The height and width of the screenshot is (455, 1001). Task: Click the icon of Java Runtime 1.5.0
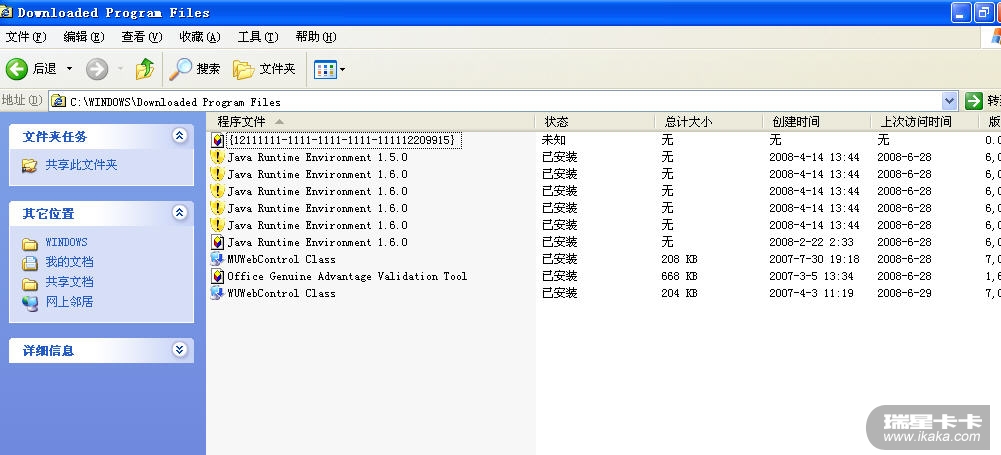(218, 157)
